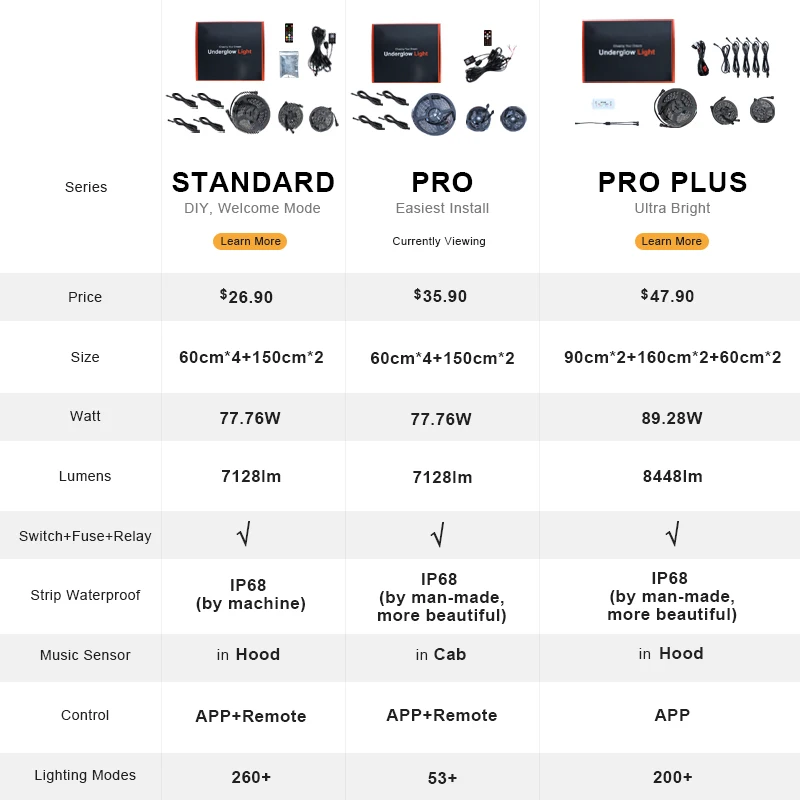Open the PRO kit product image
This screenshot has width=800, height=800.
(x=439, y=79)
